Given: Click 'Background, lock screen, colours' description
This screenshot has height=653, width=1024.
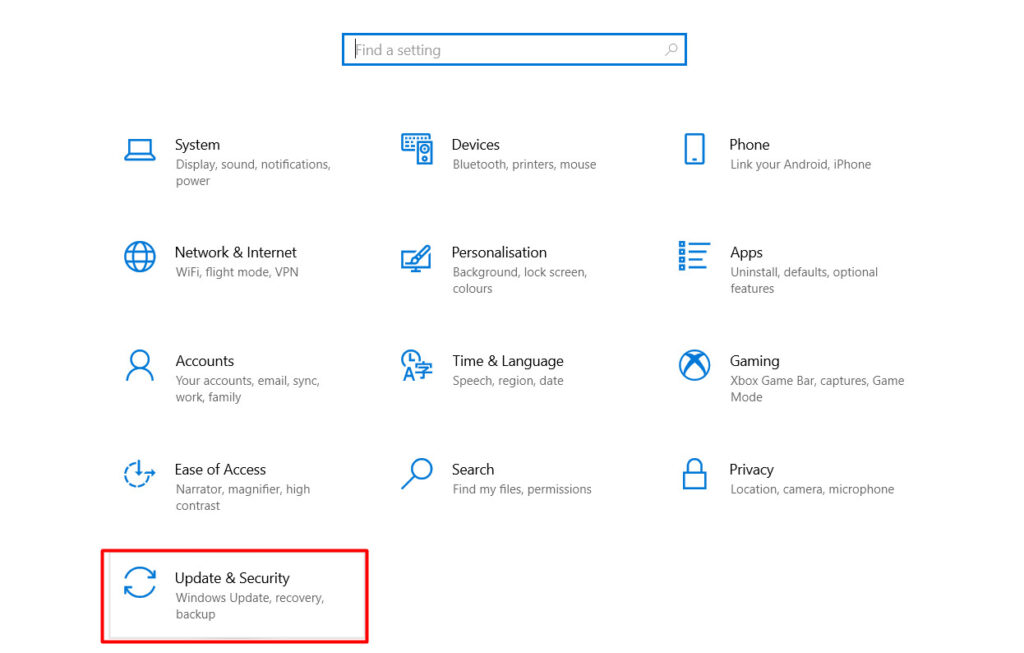Looking at the screenshot, I should 520,281.
